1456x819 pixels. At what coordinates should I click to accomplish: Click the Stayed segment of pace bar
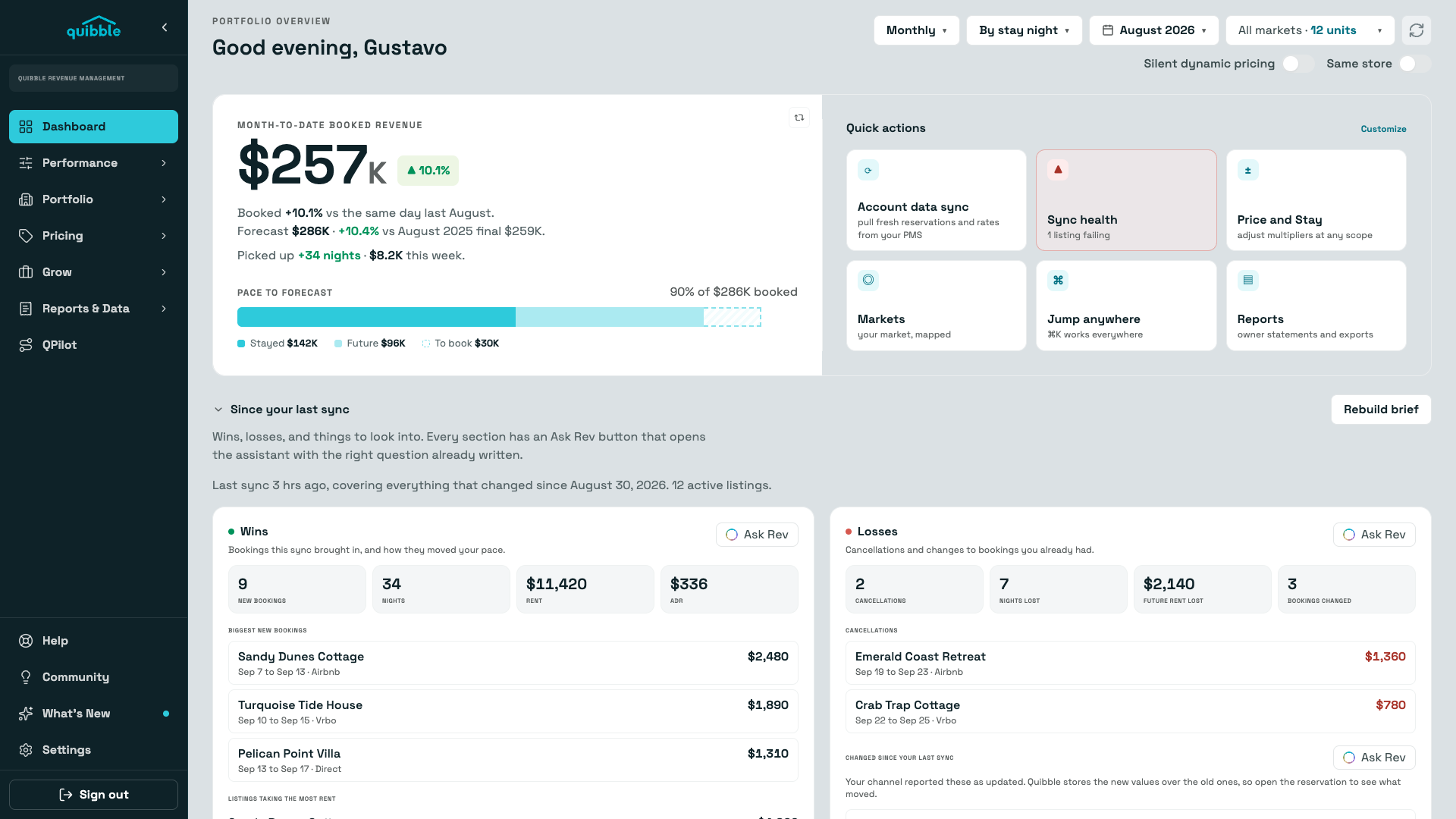click(376, 317)
